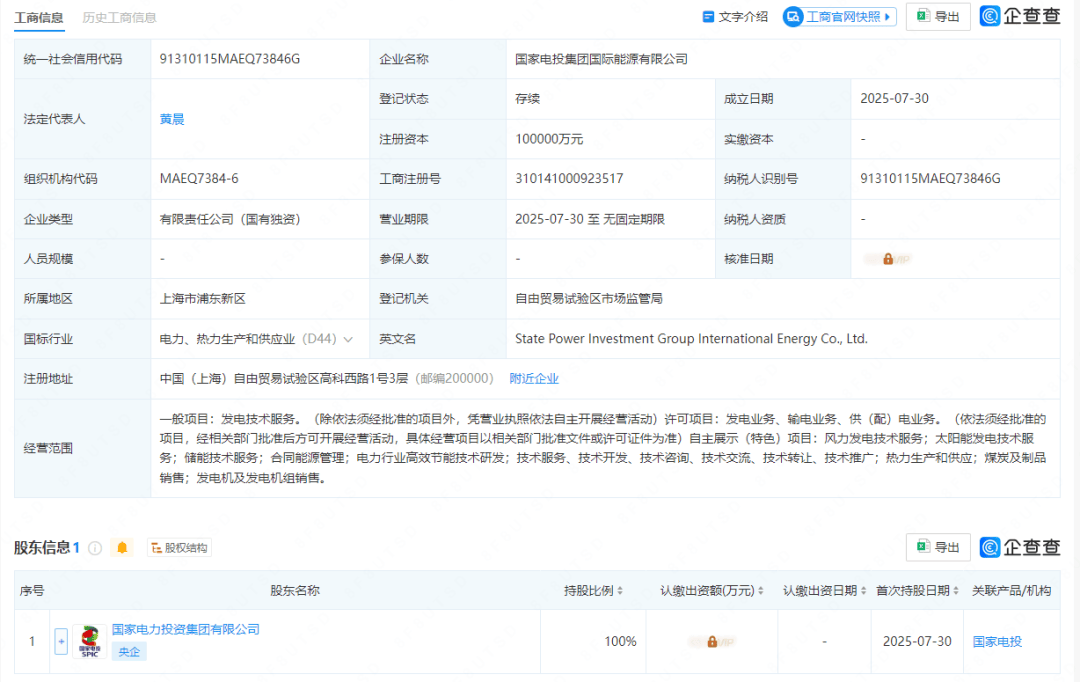
Task: Click the VIP lock in 认缴出资额 cell
Action: pos(712,642)
